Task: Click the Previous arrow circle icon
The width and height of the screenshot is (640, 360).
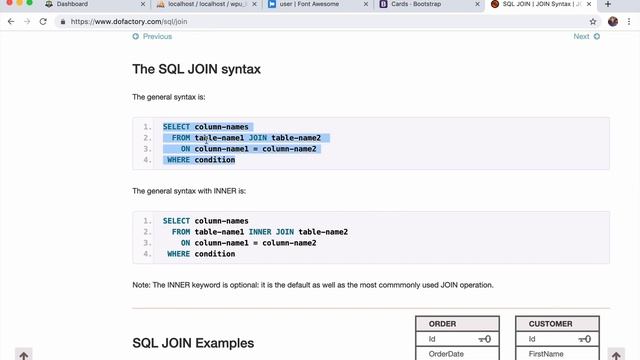Action: [136, 36]
